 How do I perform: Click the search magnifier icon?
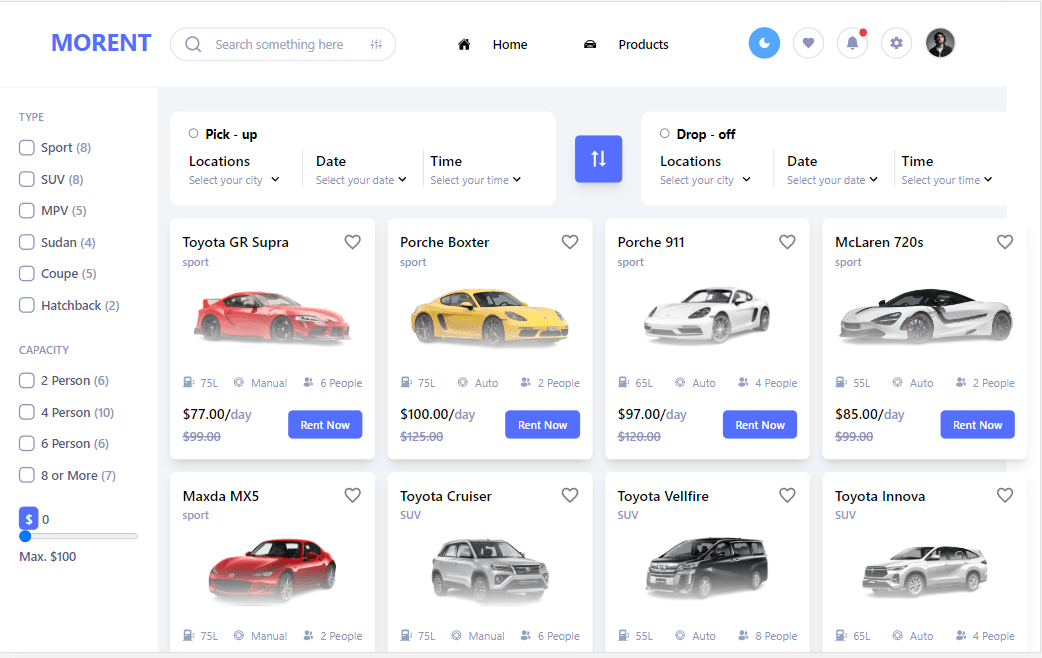coord(193,45)
